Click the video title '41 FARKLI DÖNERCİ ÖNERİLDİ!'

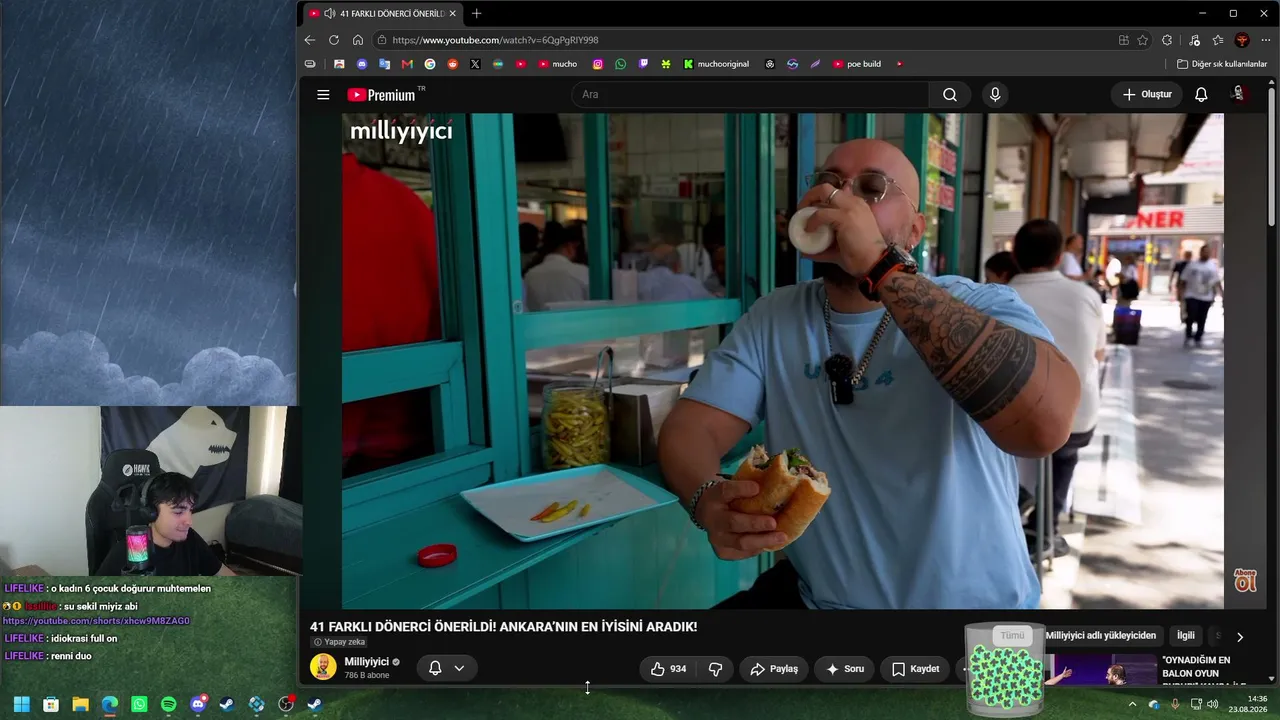coord(503,627)
